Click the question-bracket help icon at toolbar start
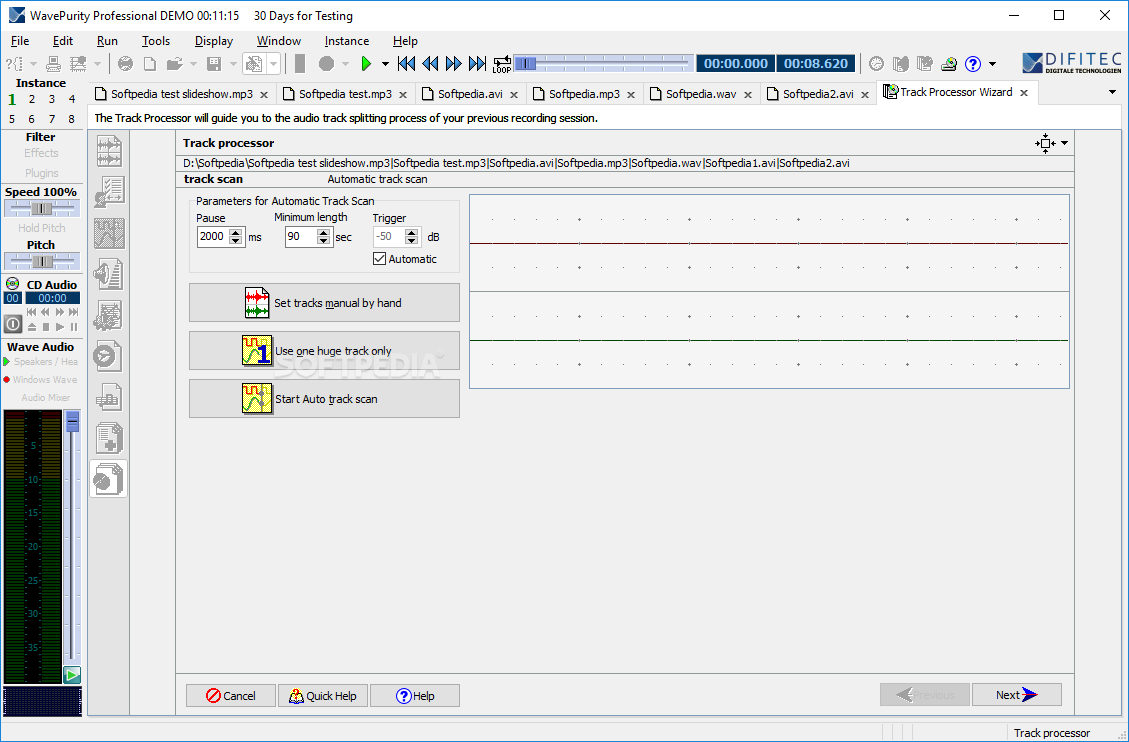1129x742 pixels. 14,64
